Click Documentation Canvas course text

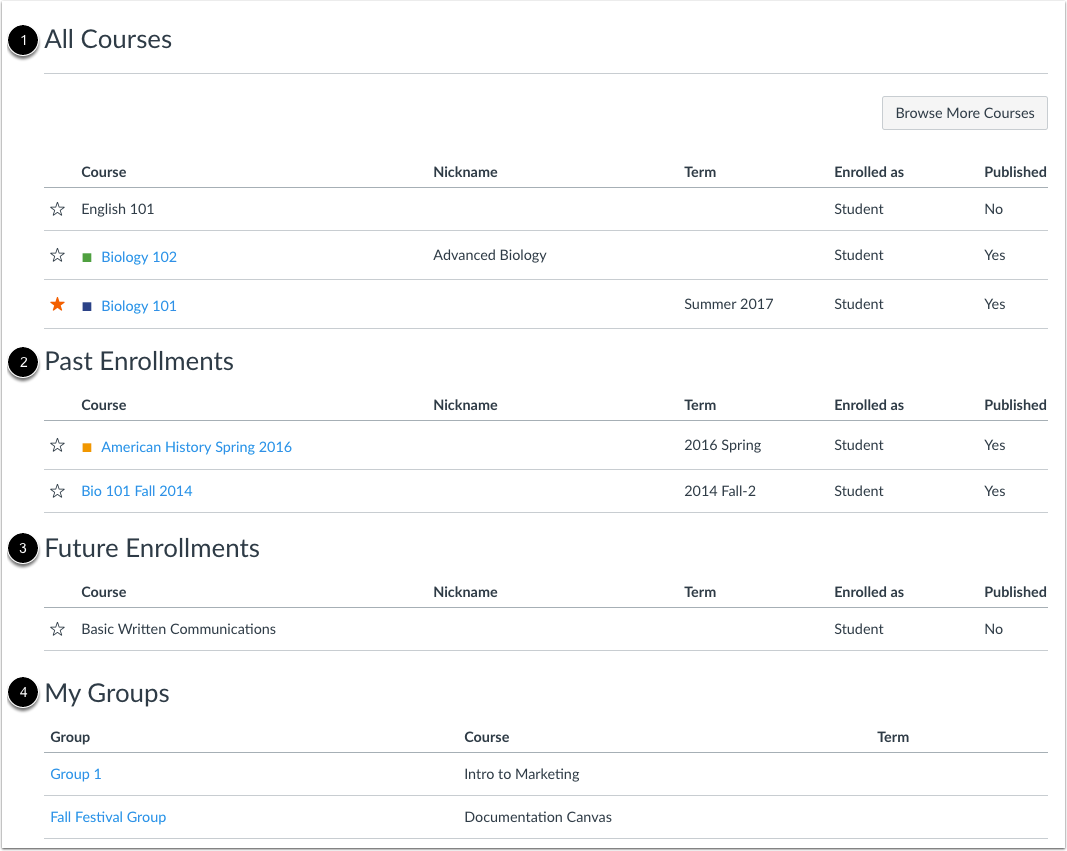[538, 817]
